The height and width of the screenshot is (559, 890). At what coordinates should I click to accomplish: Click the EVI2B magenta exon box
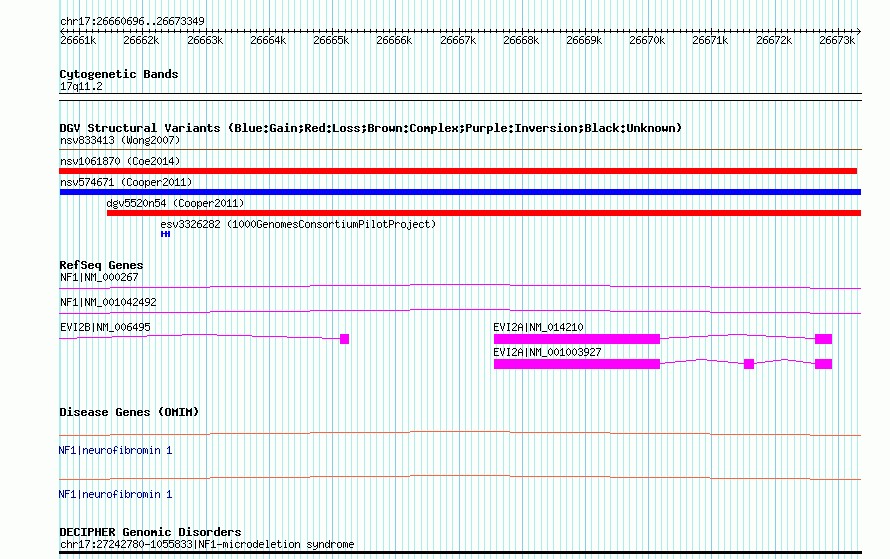coord(345,339)
